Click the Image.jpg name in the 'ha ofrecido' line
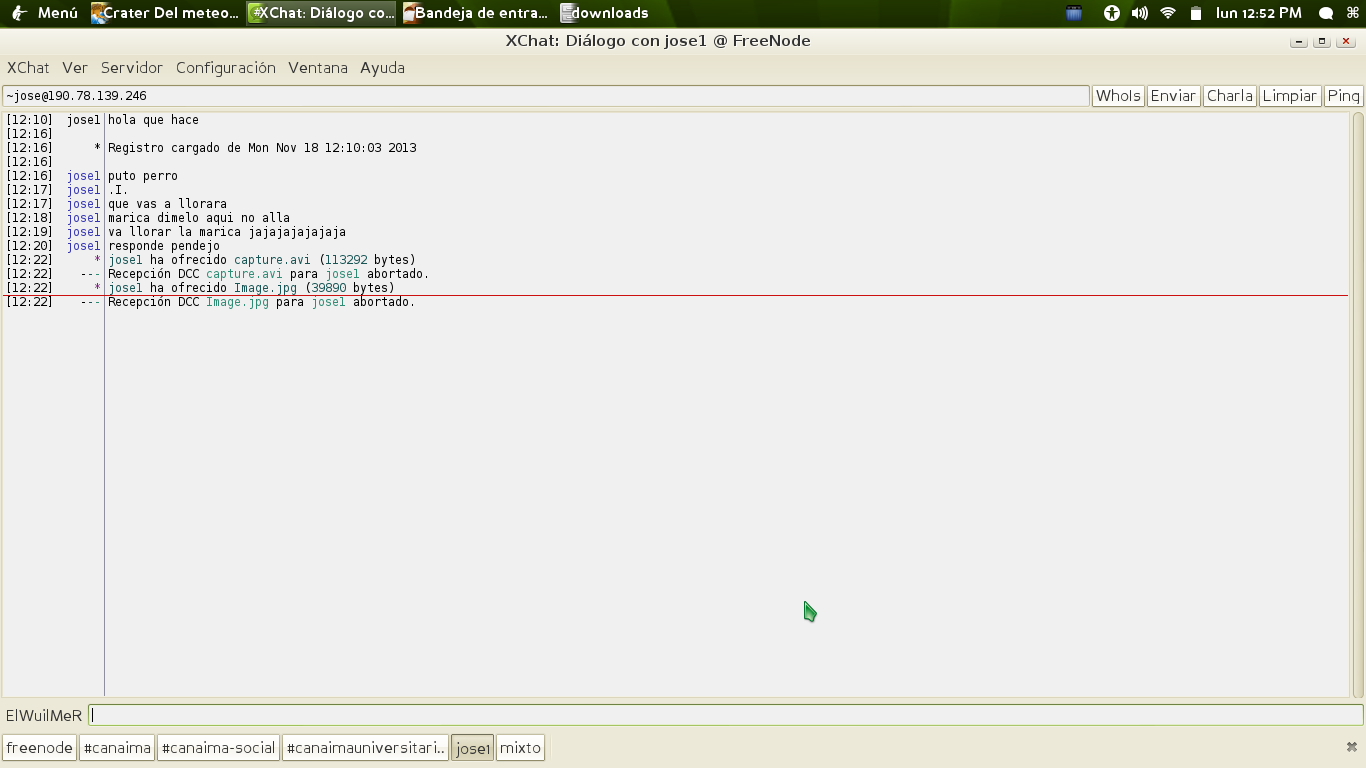The width and height of the screenshot is (1366, 768). [265, 288]
